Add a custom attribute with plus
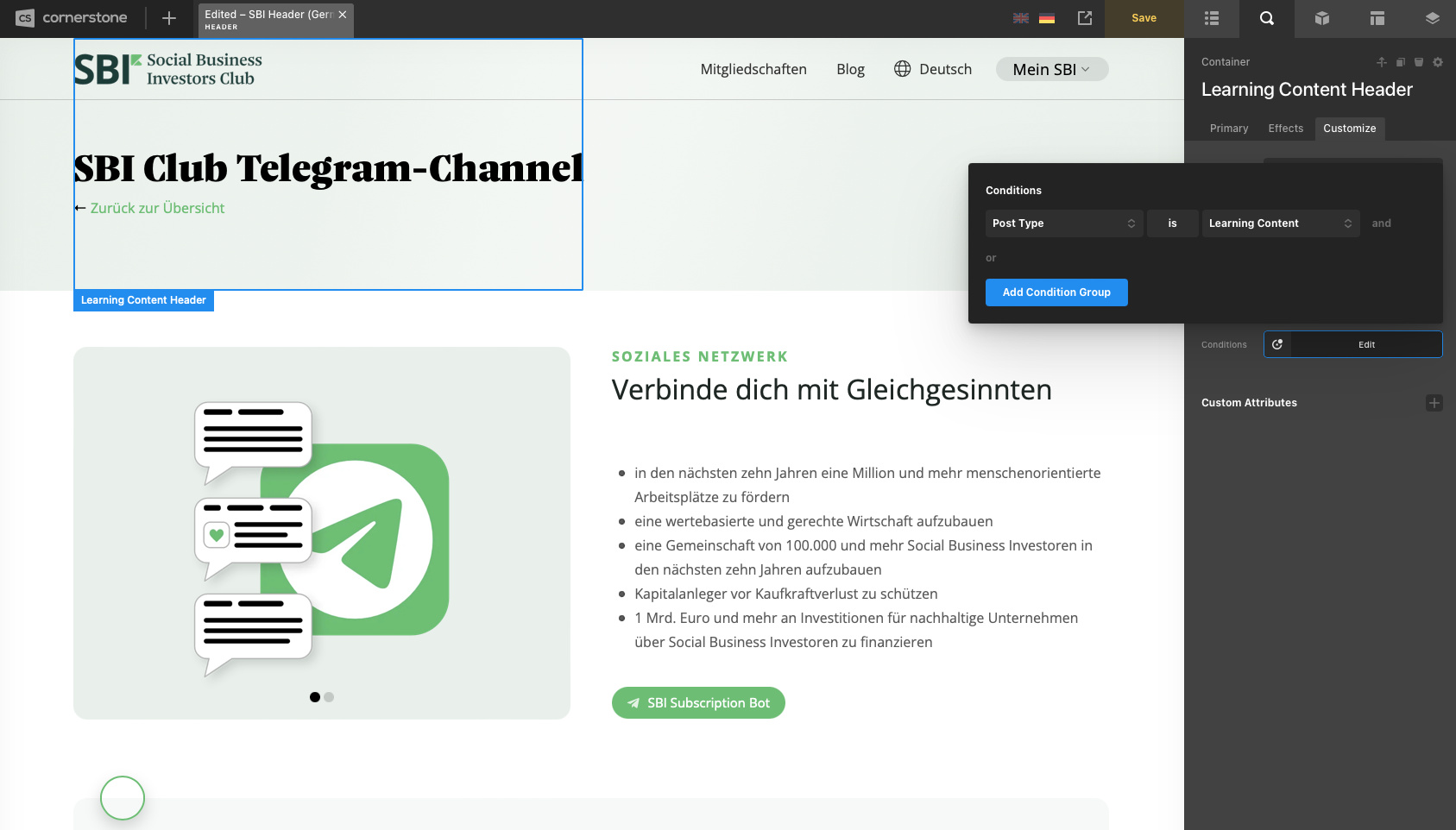This screenshot has width=1456, height=830. click(1434, 403)
